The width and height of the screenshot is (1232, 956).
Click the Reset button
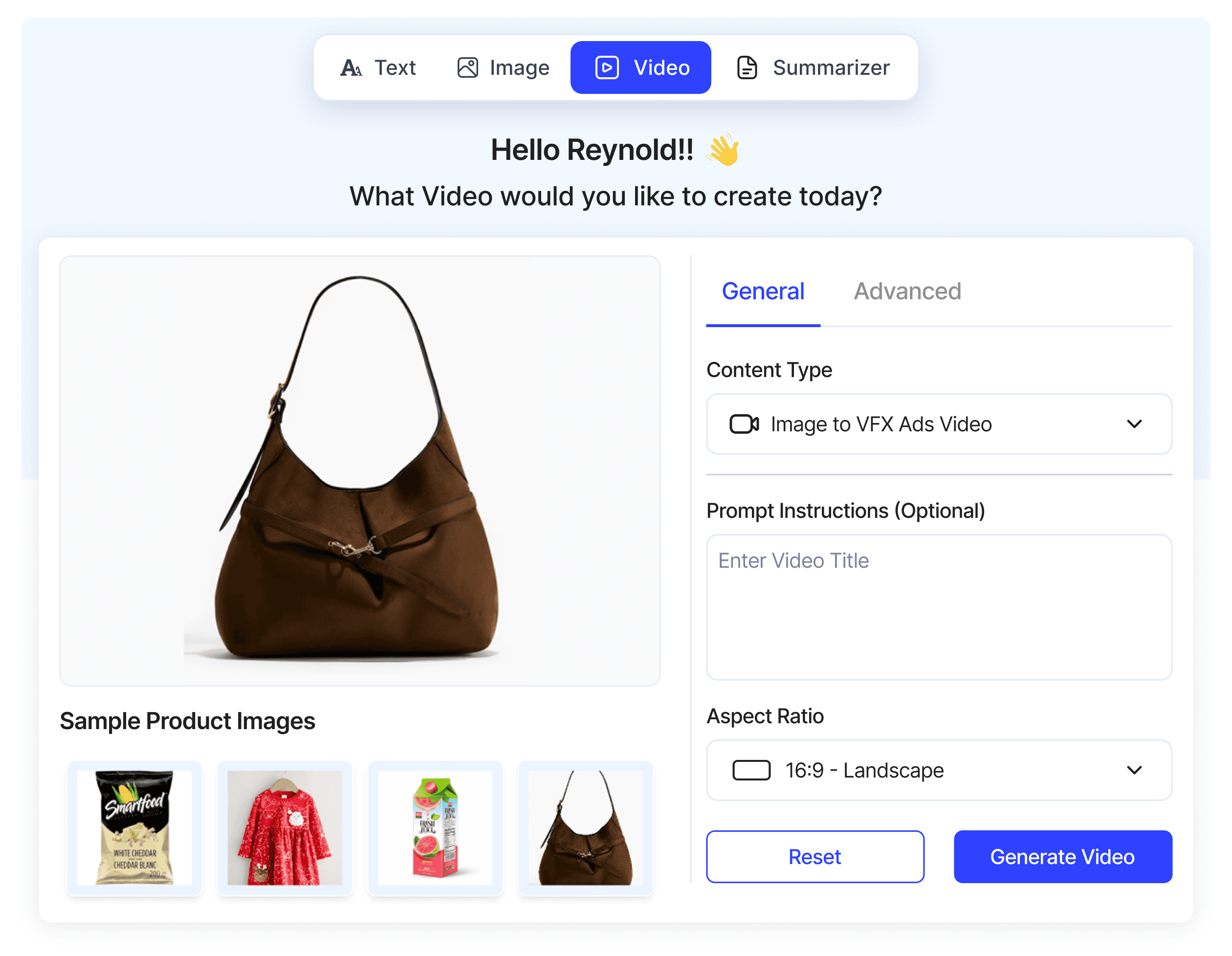(814, 856)
